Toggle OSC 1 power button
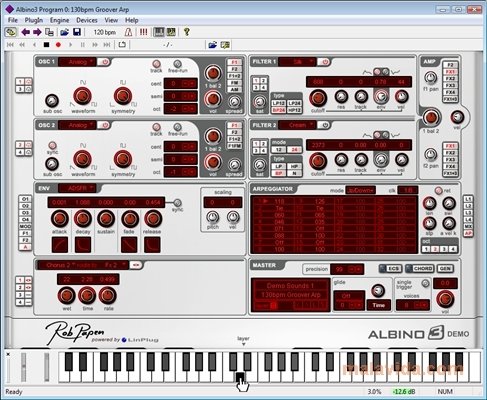This screenshot has height=400, width=487. (105, 62)
